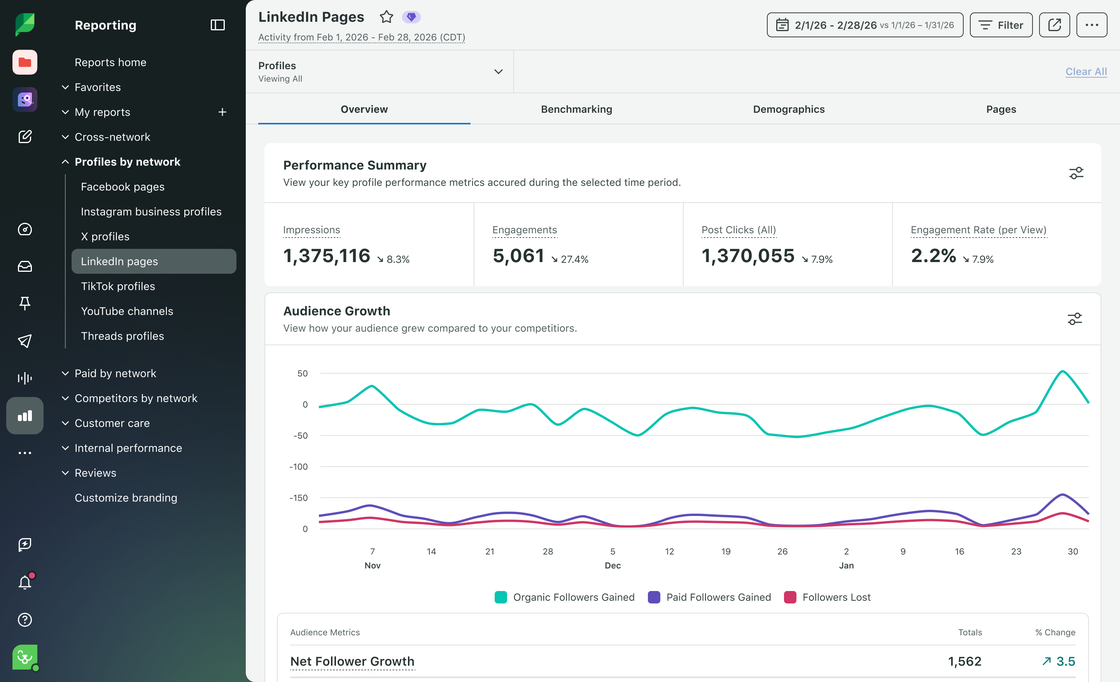Open the notifications bell icon
This screenshot has width=1120, height=682.
[25, 582]
